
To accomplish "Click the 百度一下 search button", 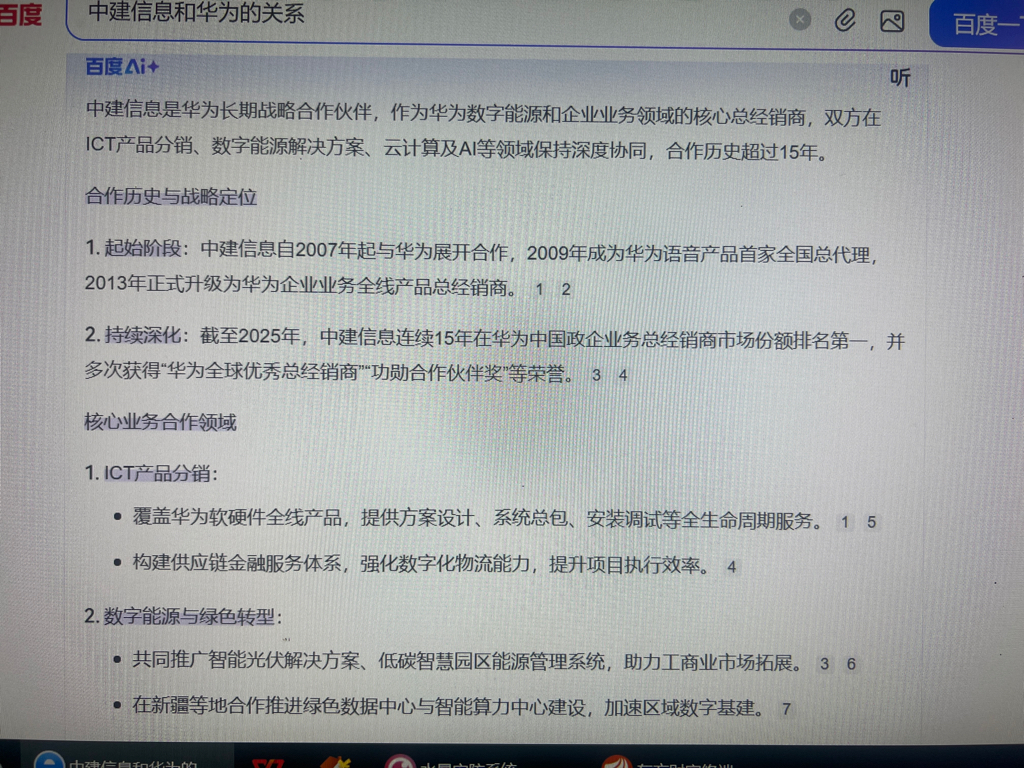I will (977, 24).
